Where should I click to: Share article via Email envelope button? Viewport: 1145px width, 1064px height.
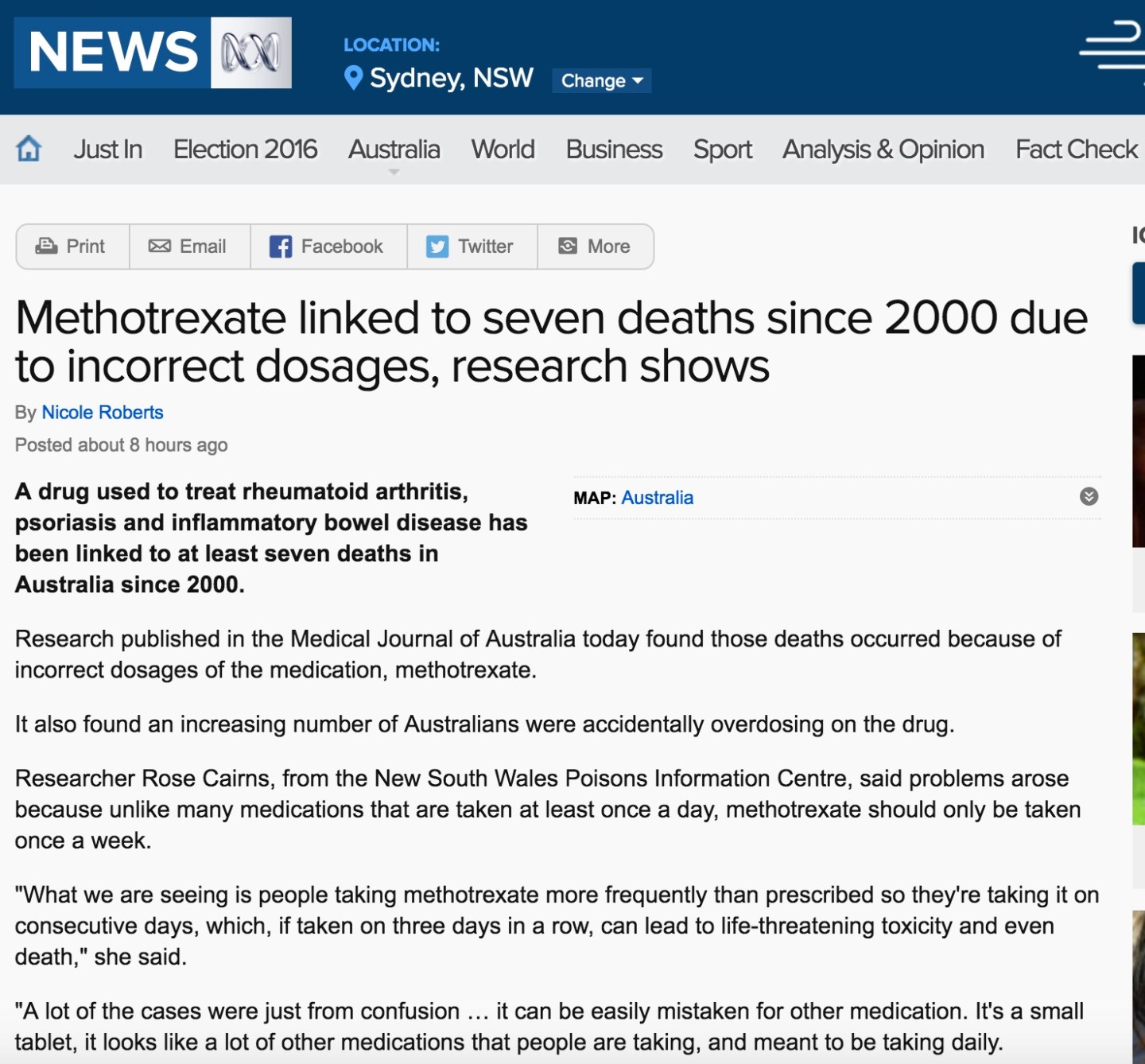189,247
